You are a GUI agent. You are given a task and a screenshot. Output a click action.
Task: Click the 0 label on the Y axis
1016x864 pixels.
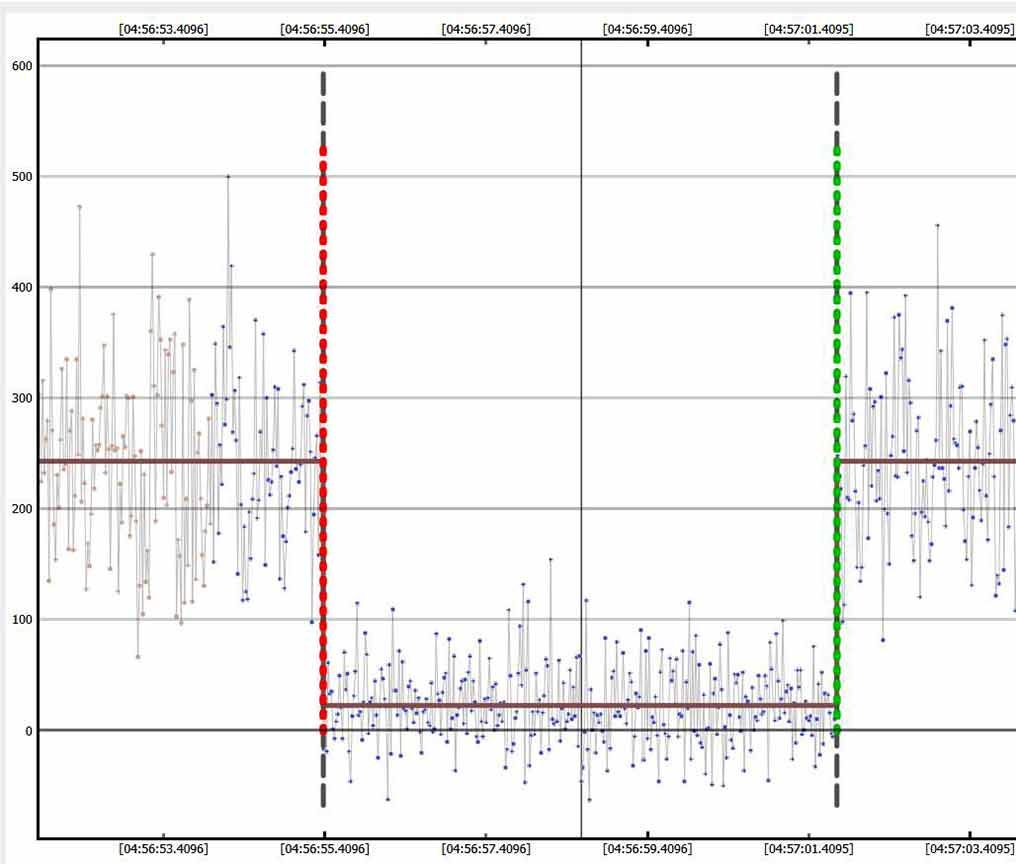pyautogui.click(x=28, y=731)
